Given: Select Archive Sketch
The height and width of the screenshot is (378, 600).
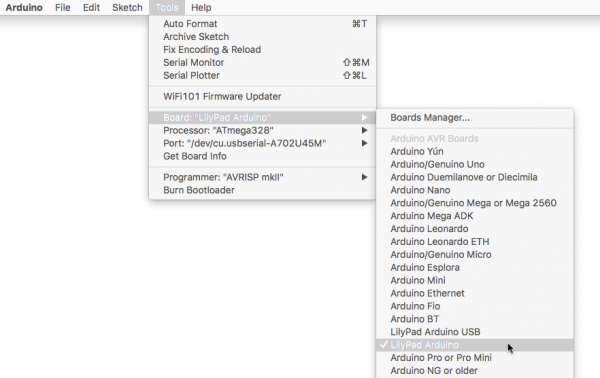Looking at the screenshot, I should click(262, 37).
